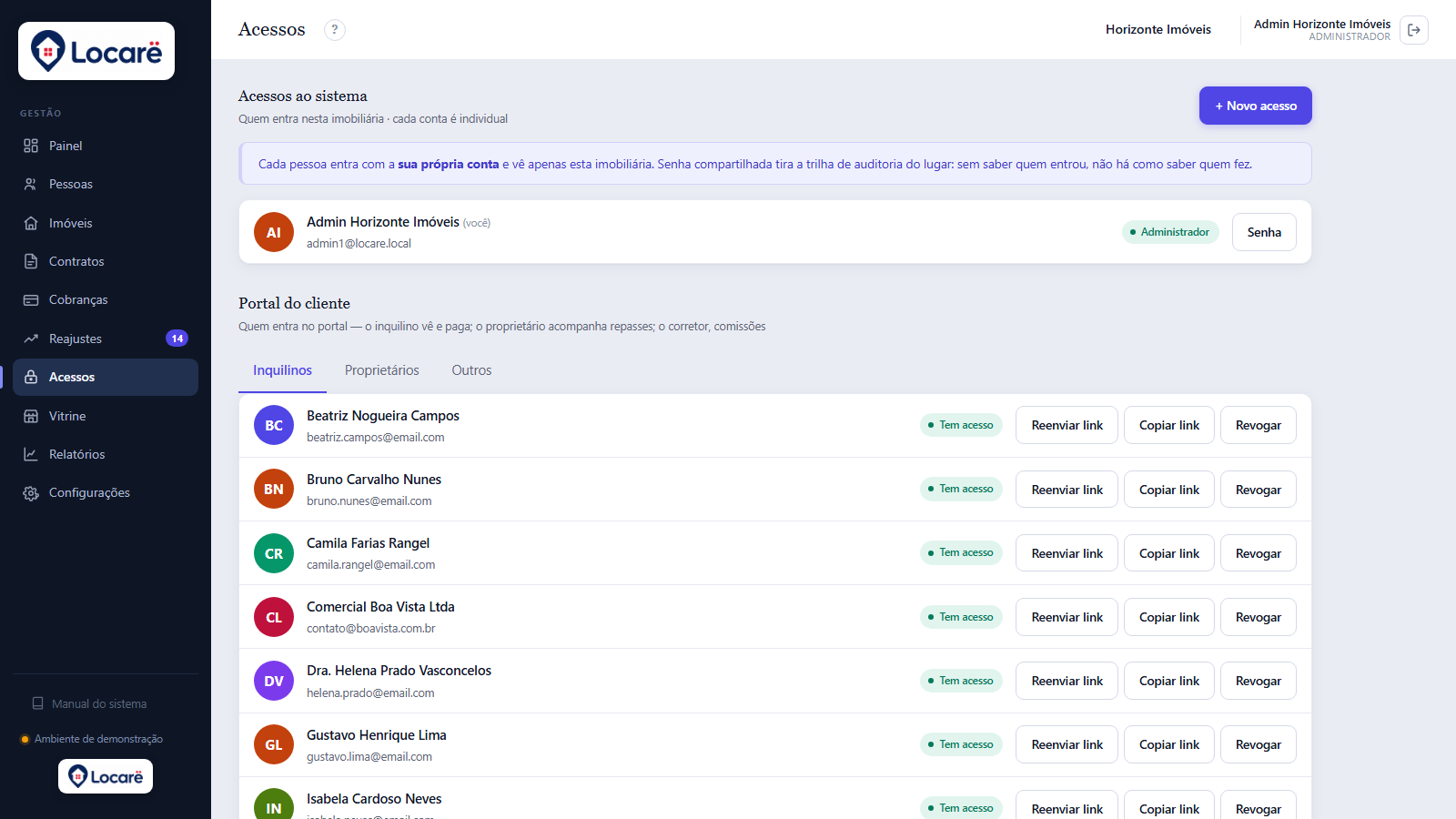Switch to the Outros tab

point(471,370)
